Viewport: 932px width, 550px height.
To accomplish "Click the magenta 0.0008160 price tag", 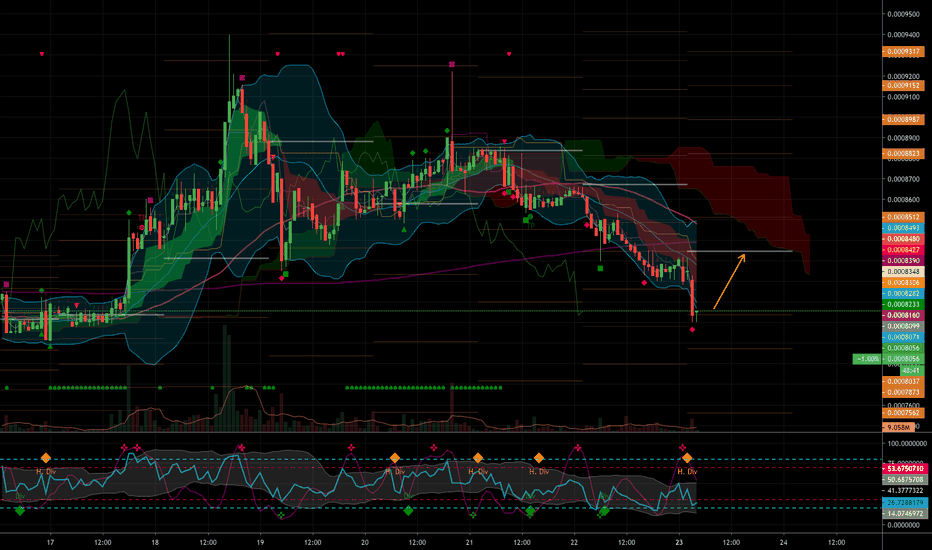I will point(903,315).
